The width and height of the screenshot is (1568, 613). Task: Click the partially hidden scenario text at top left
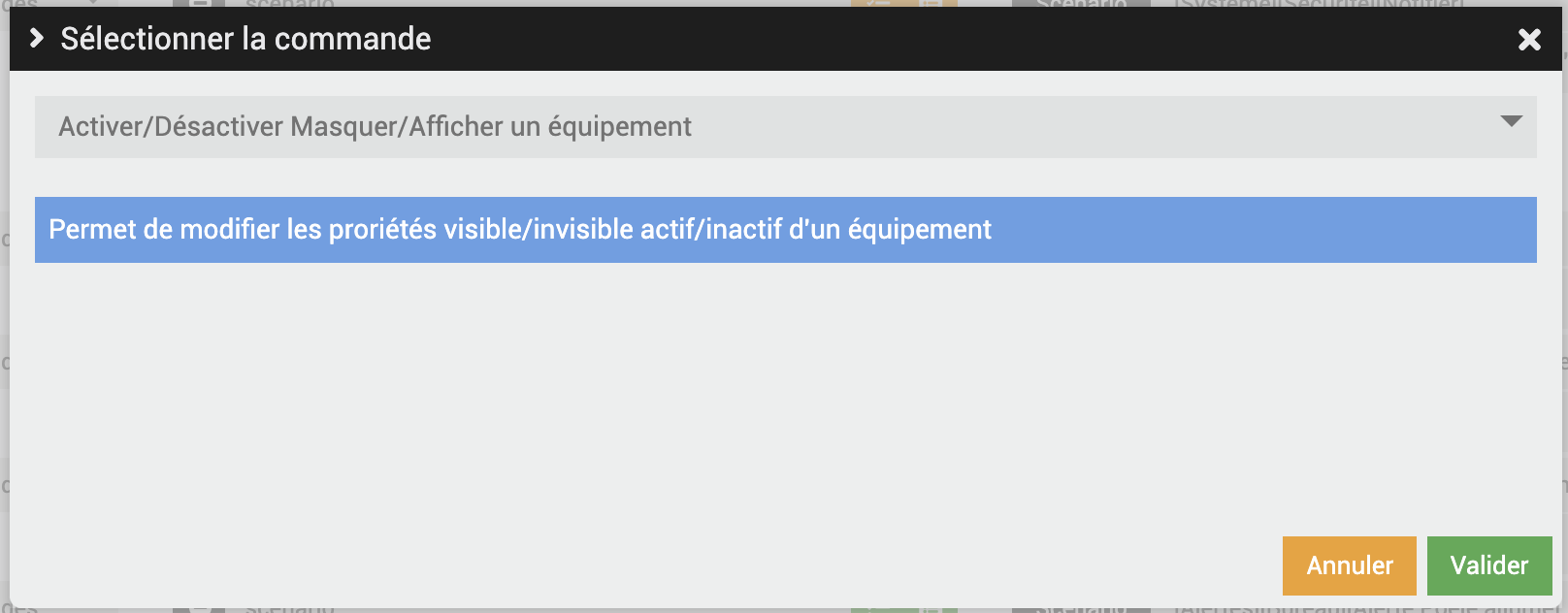(289, 4)
